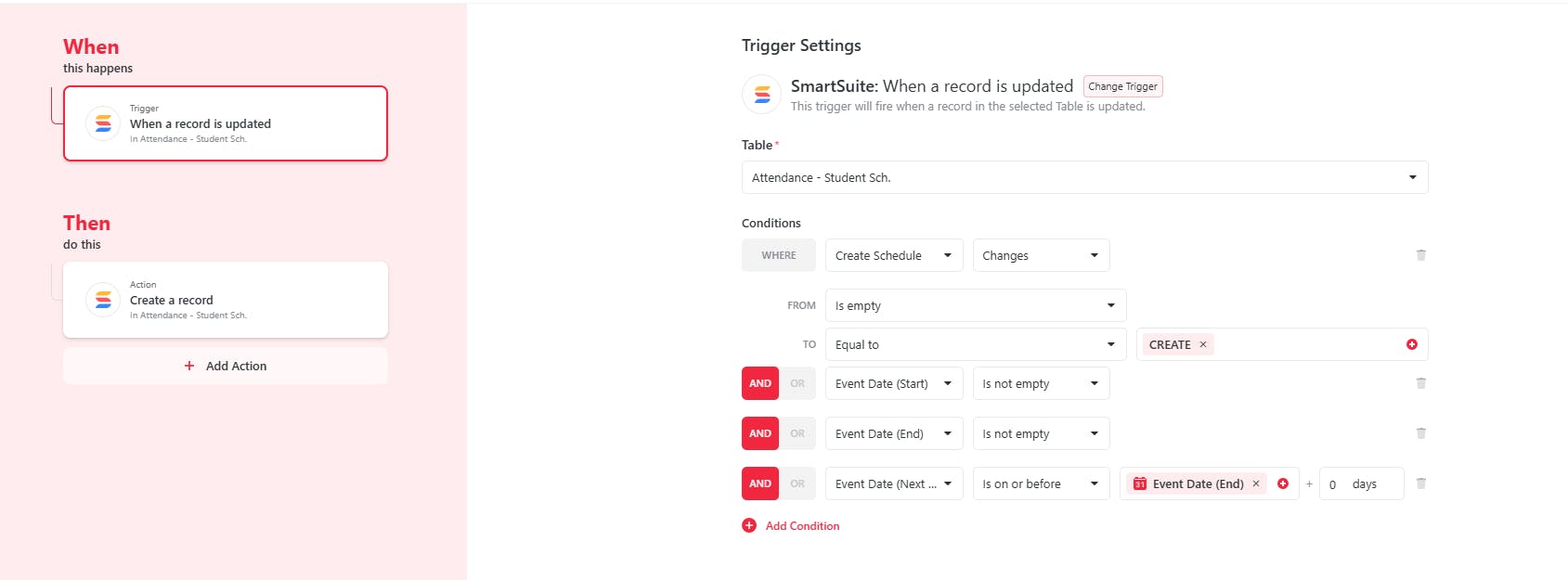Screen dimensions: 1568x580
Task: Remove the Event Date (End) field token
Action: [x=1256, y=483]
